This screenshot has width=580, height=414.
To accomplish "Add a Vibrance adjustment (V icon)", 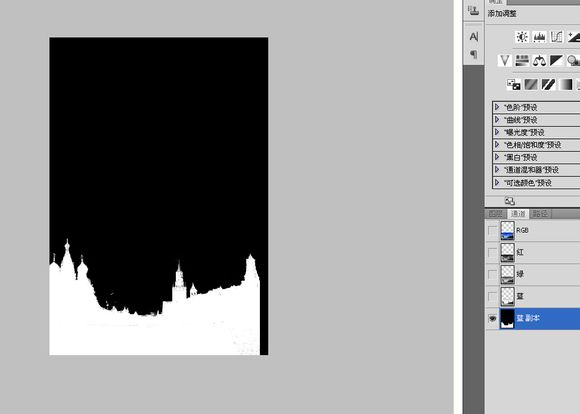I will point(505,60).
